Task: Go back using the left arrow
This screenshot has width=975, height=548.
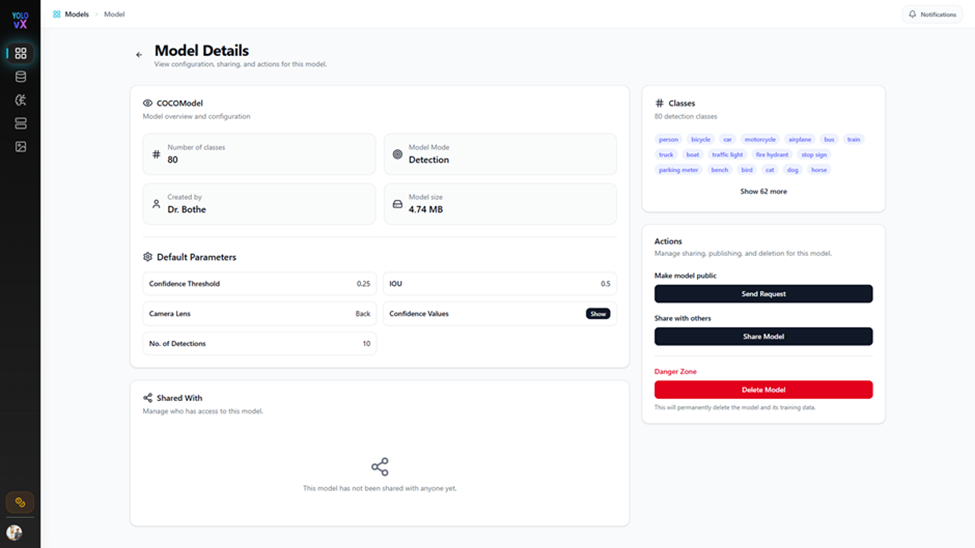Action: point(139,55)
